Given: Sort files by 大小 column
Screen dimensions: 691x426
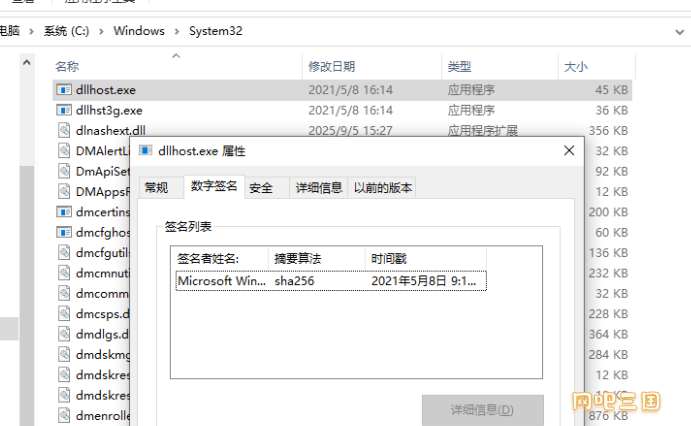Looking at the screenshot, I should 596,67.
